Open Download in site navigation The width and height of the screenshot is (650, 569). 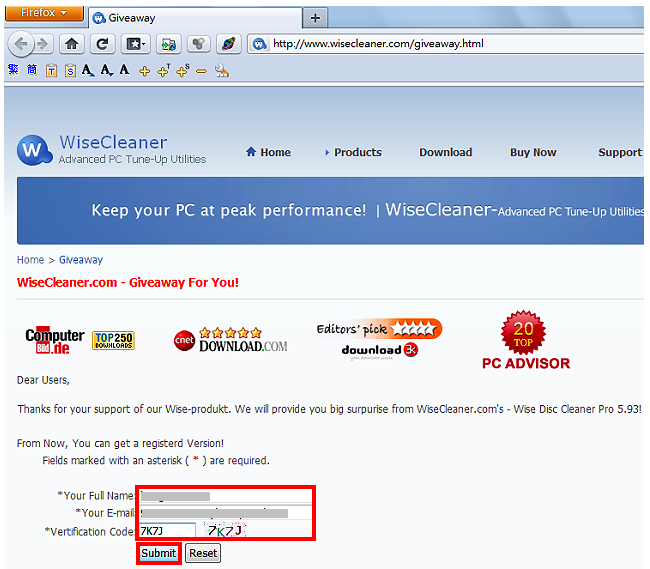tap(446, 153)
